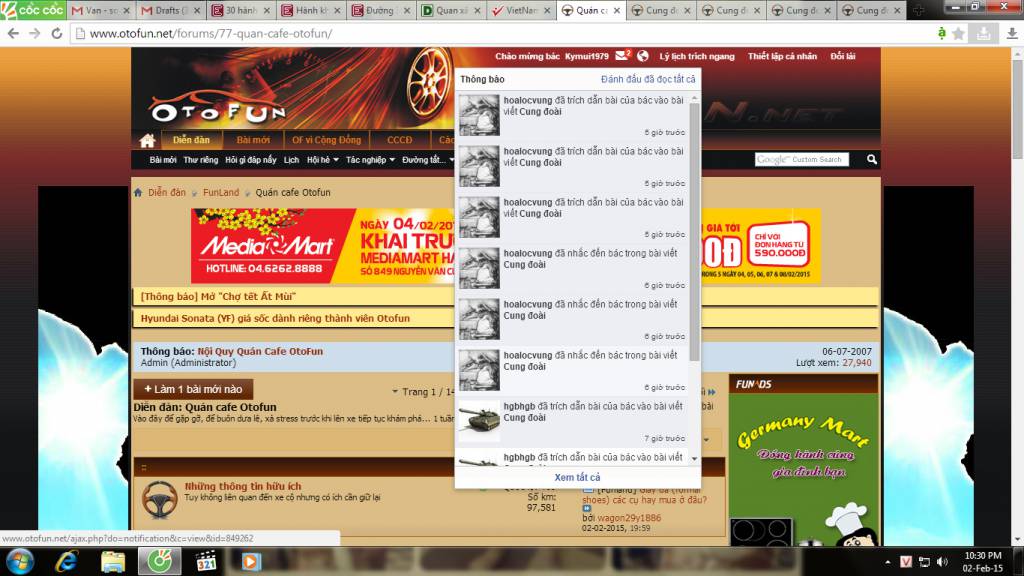Open File Explorer folder from the taskbar
The width and height of the screenshot is (1024, 576).
pos(113,562)
